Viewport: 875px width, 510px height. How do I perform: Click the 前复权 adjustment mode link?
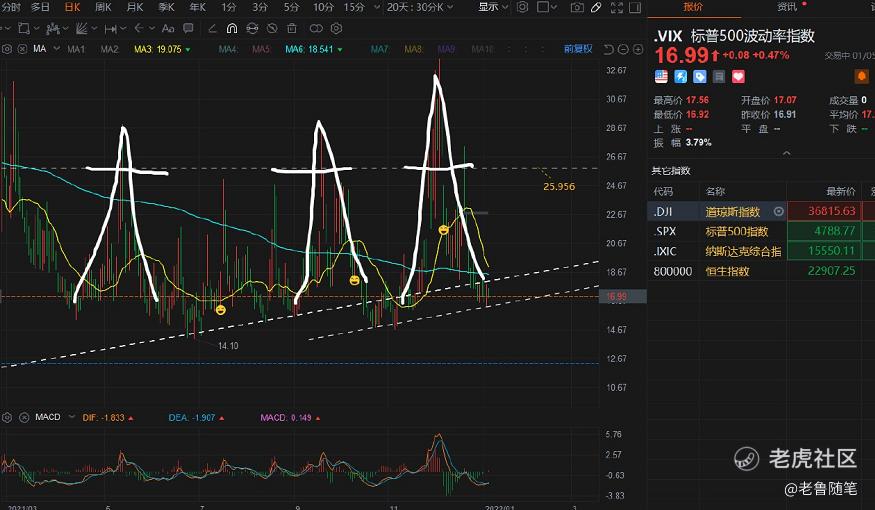point(578,49)
